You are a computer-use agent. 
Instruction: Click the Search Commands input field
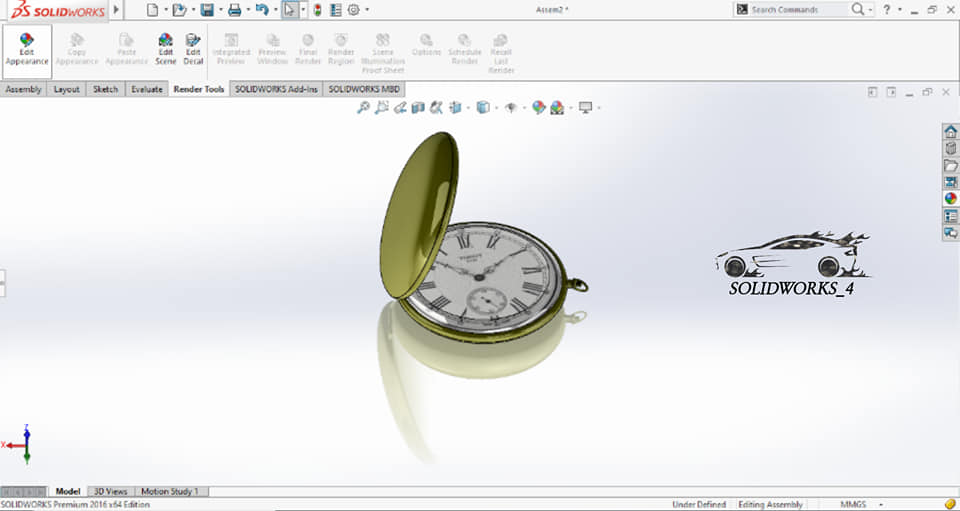tap(797, 10)
